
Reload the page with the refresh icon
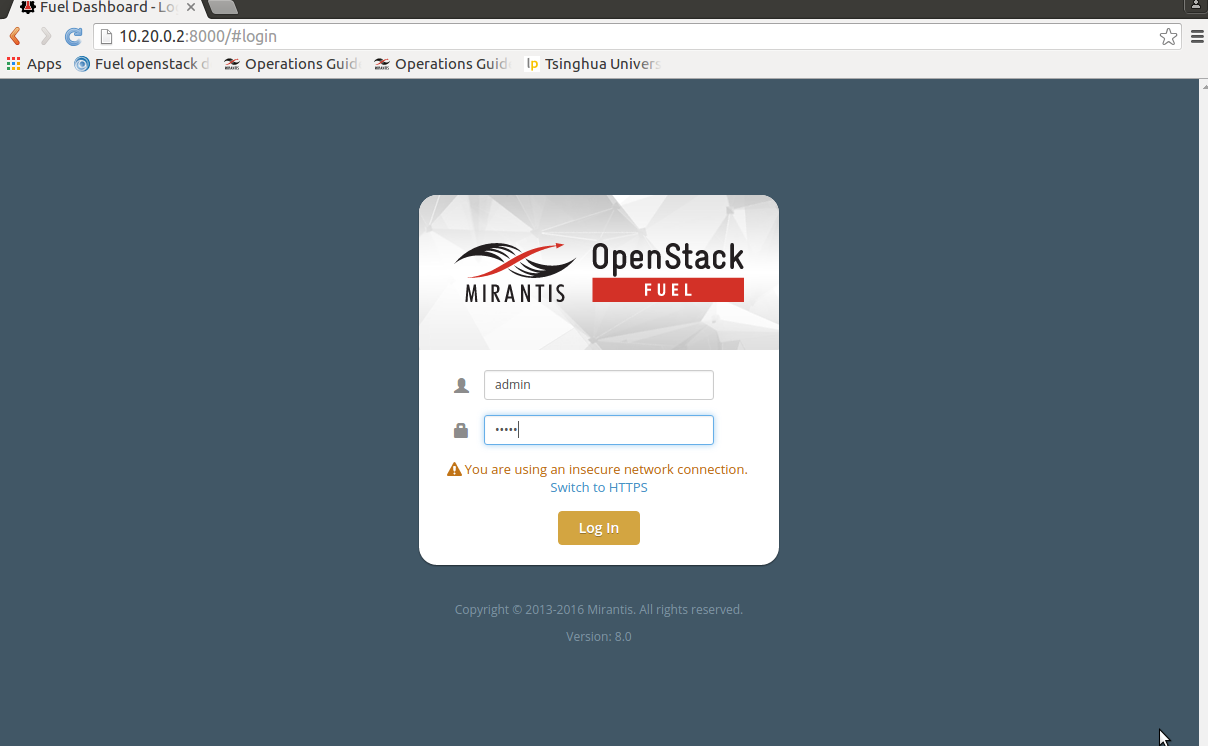(73, 37)
